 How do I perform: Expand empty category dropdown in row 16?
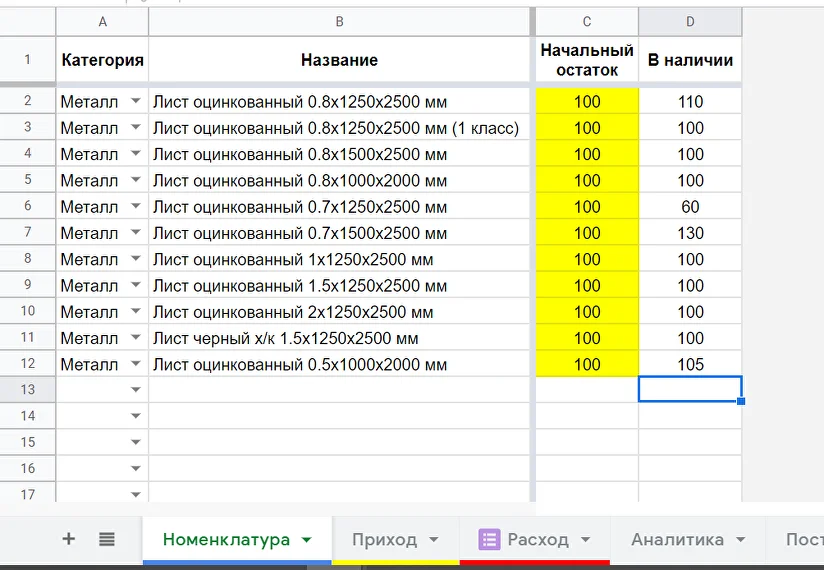(x=136, y=469)
